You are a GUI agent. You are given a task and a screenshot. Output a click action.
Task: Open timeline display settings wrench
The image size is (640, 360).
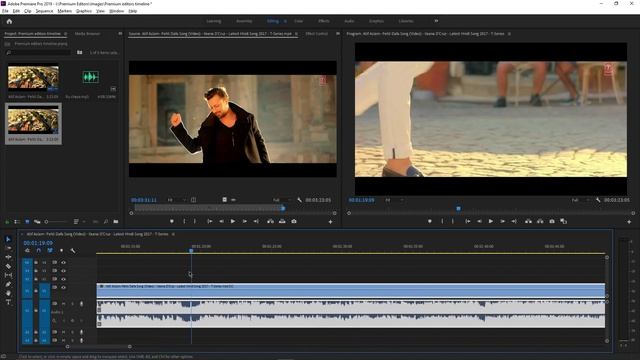coord(73,251)
